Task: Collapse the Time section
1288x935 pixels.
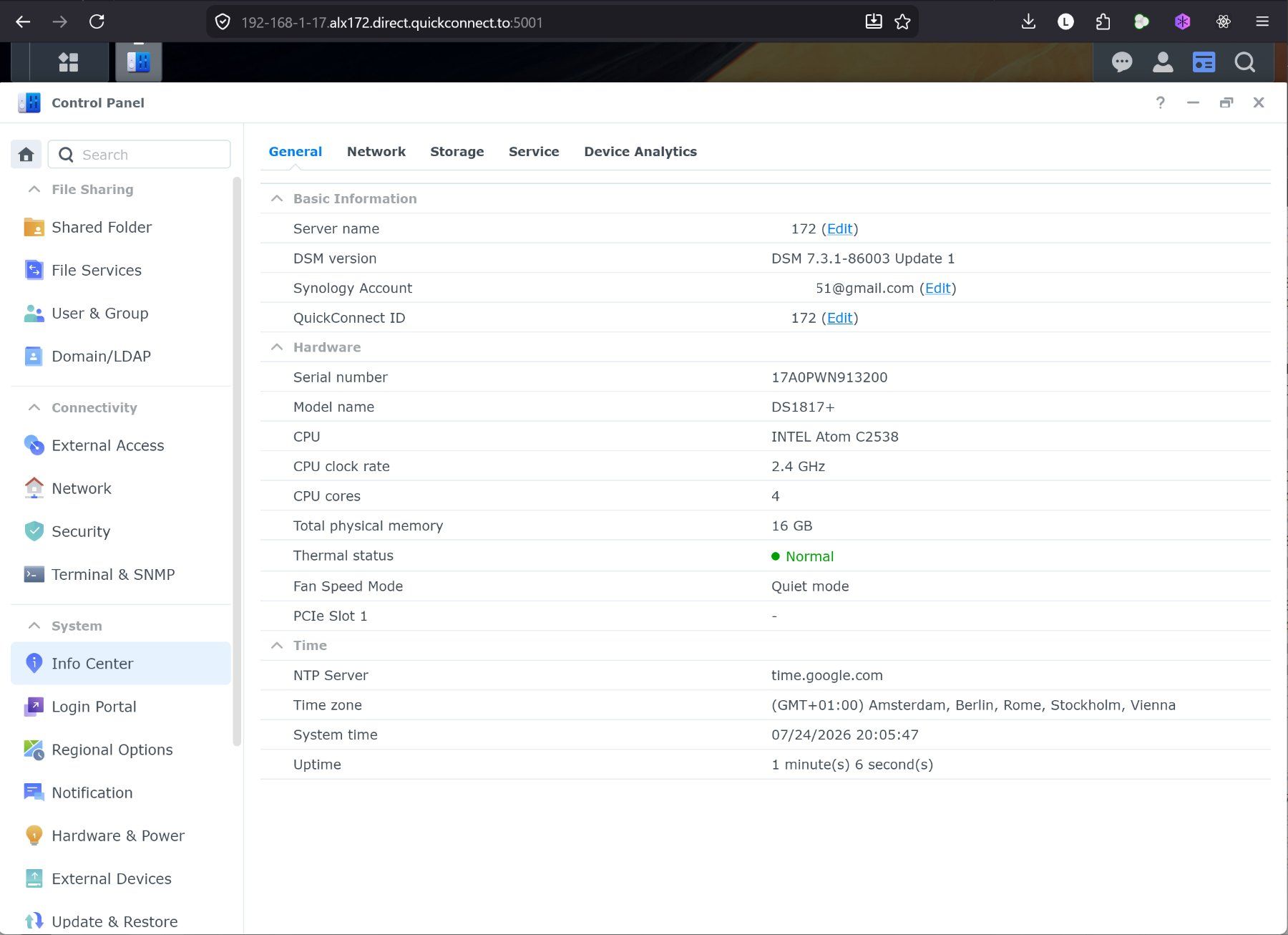Action: pyautogui.click(x=277, y=645)
